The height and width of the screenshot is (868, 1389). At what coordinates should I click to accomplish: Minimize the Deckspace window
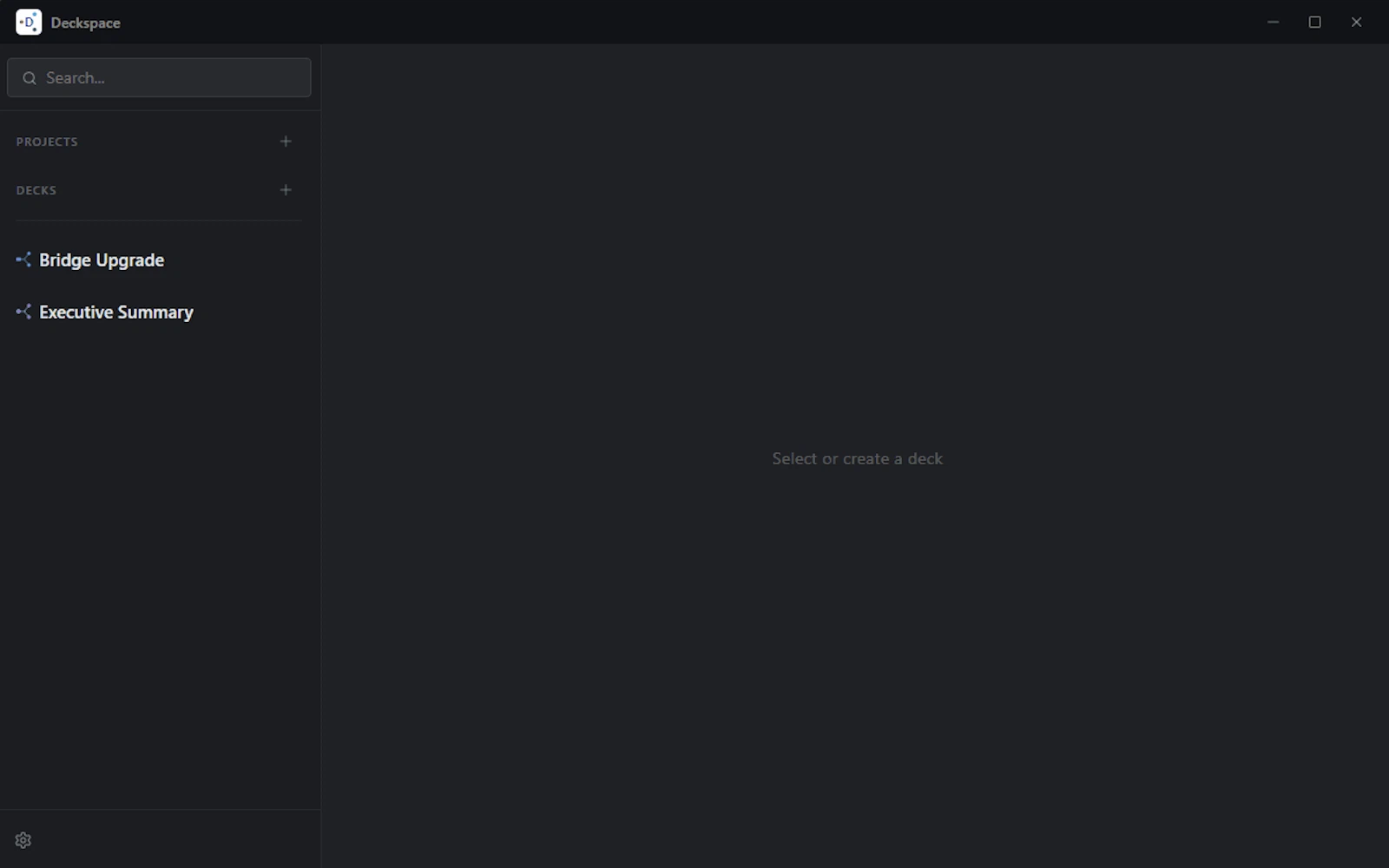click(x=1273, y=22)
